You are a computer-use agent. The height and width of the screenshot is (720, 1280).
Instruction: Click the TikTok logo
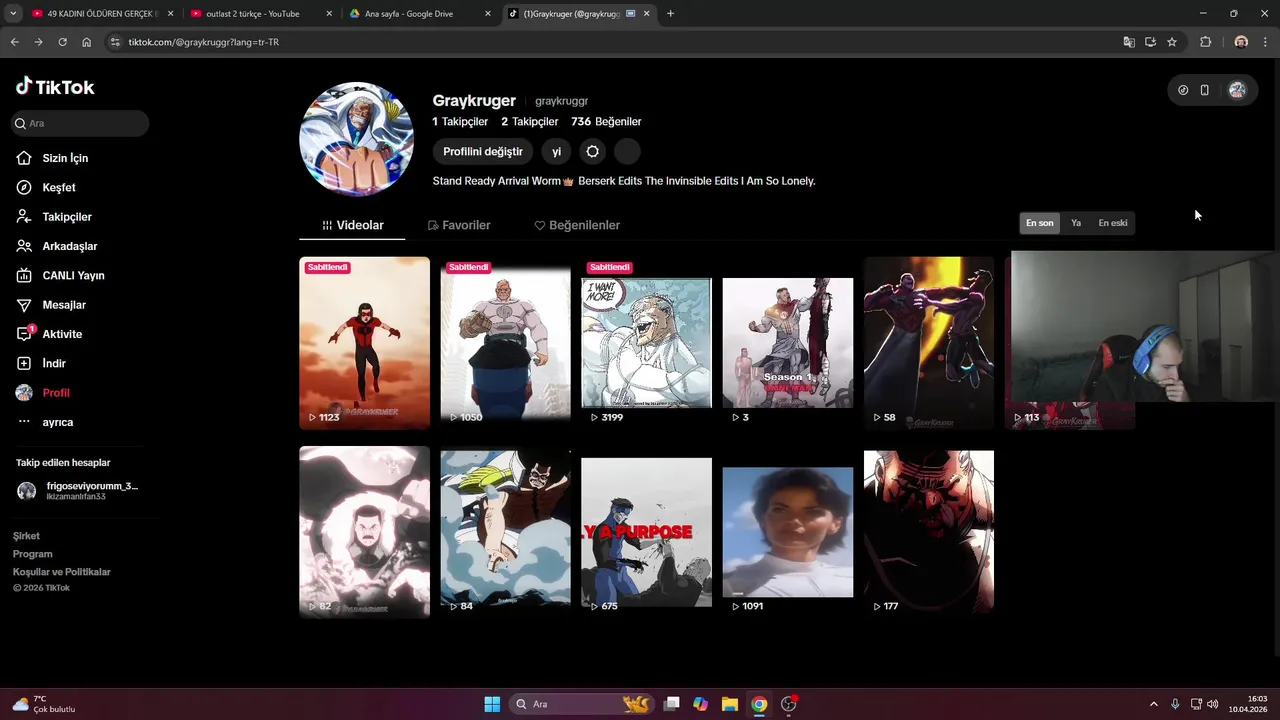pyautogui.click(x=55, y=87)
